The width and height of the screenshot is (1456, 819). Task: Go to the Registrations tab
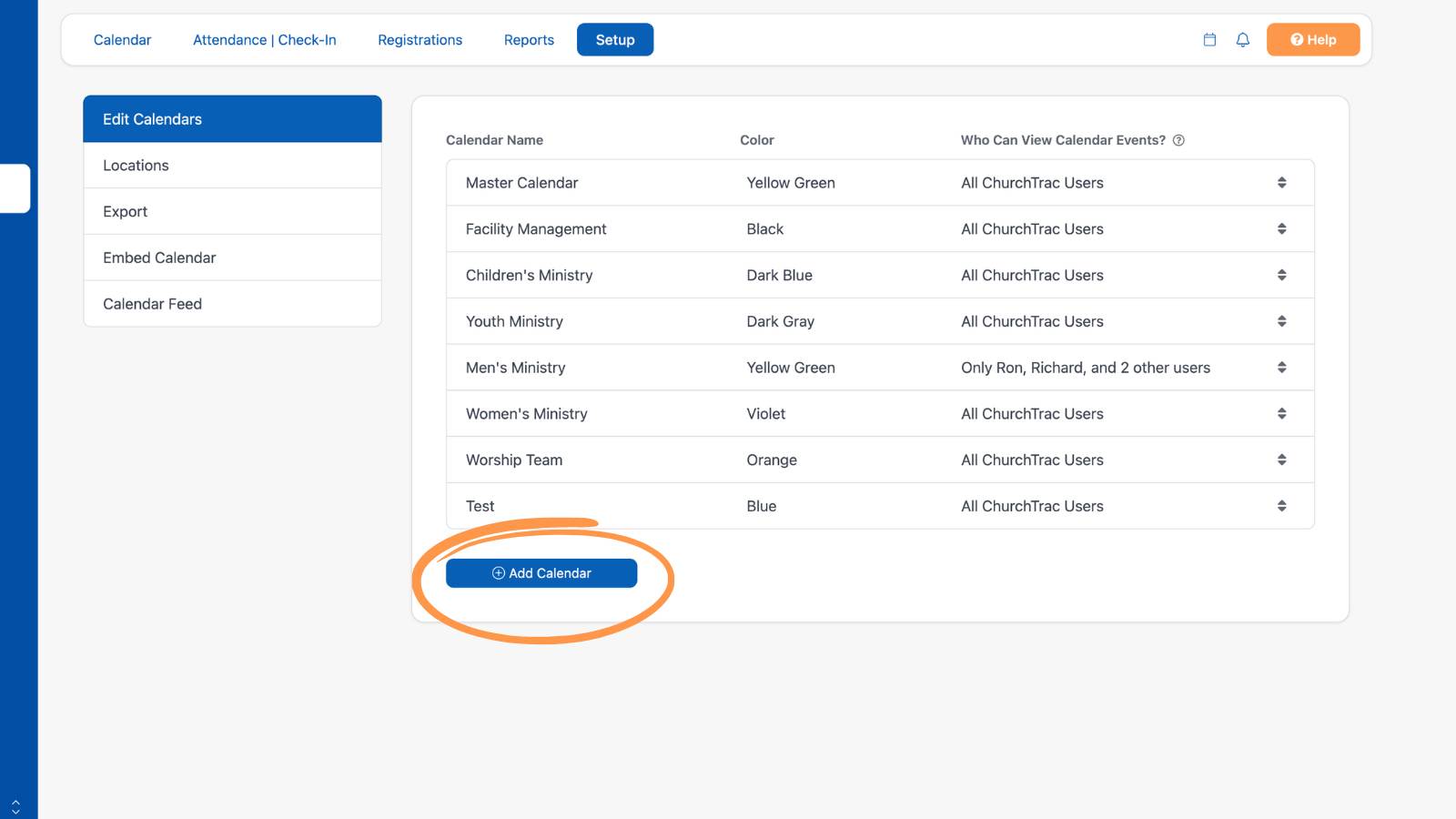click(x=420, y=40)
